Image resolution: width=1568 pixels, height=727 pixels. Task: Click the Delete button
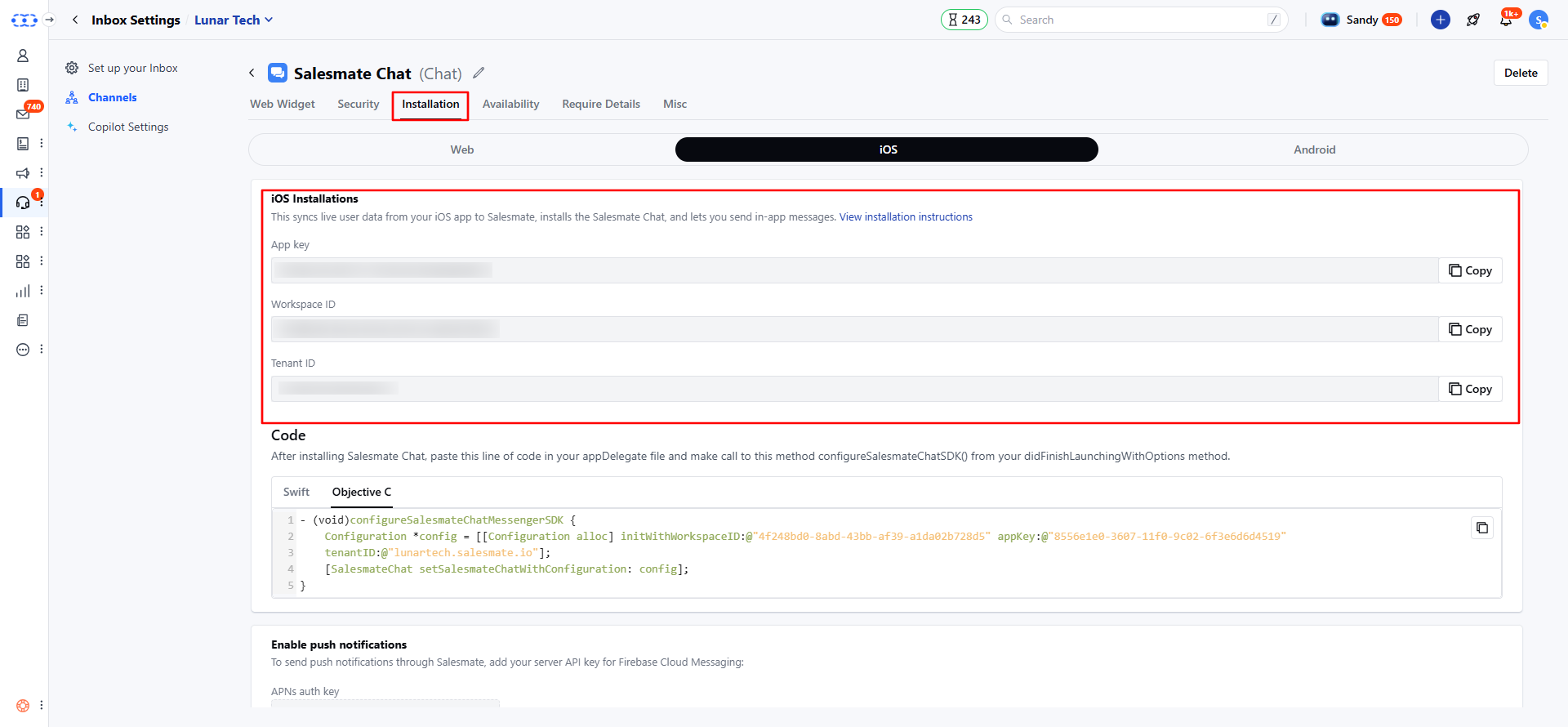(x=1521, y=73)
